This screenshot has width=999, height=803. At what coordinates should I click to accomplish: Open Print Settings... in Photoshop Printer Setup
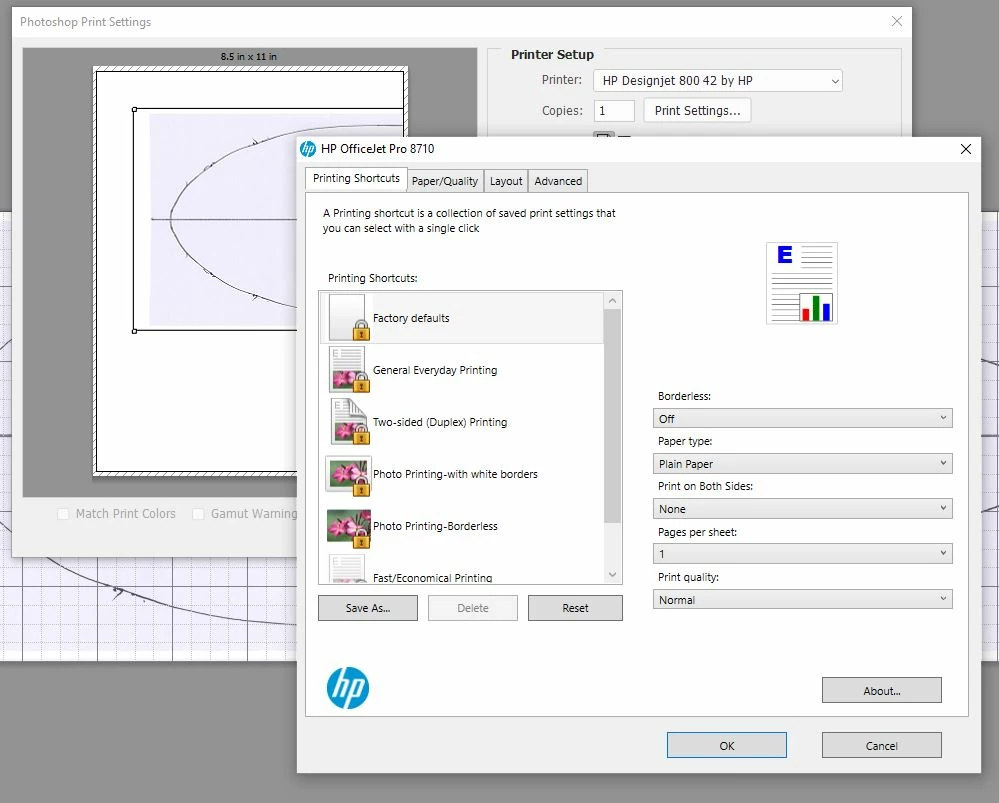pos(698,110)
